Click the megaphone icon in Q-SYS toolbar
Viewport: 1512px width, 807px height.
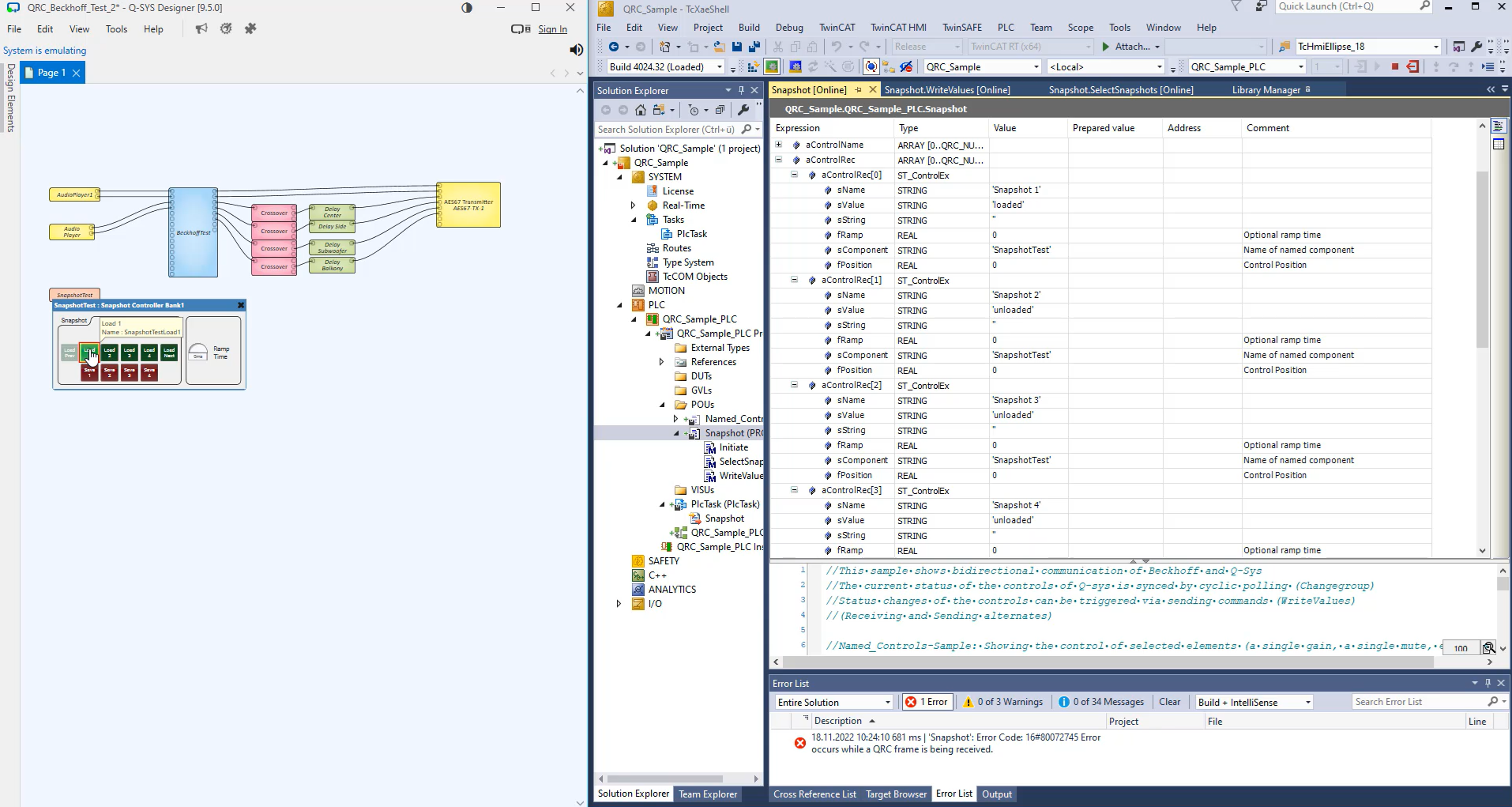[x=202, y=28]
